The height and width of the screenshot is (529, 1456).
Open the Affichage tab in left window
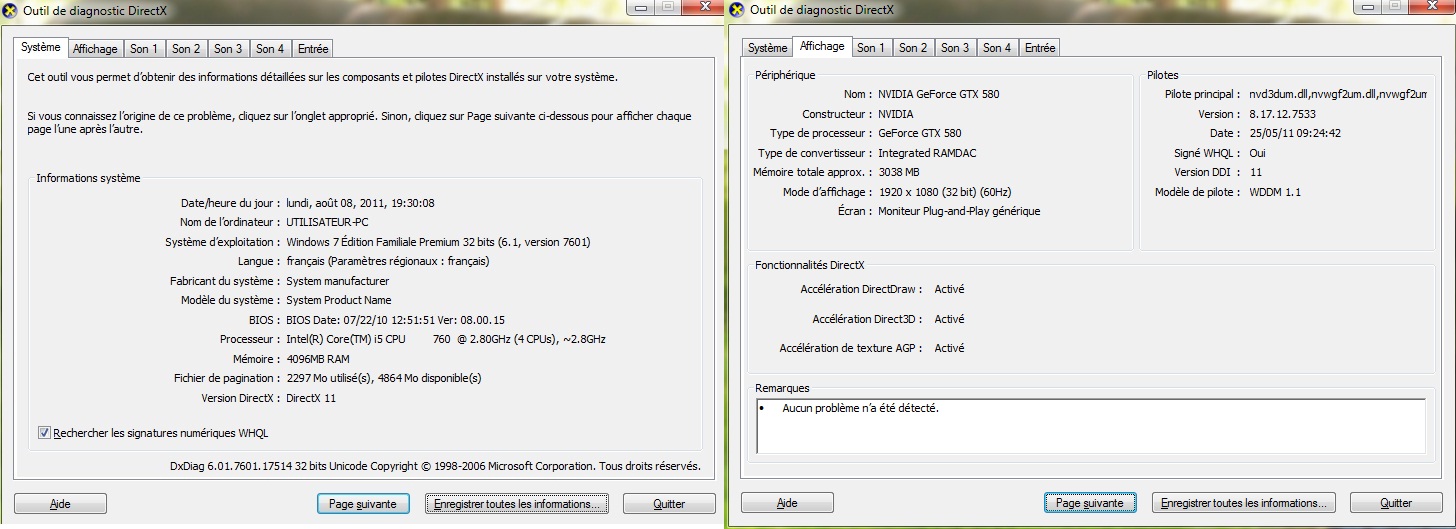click(95, 49)
